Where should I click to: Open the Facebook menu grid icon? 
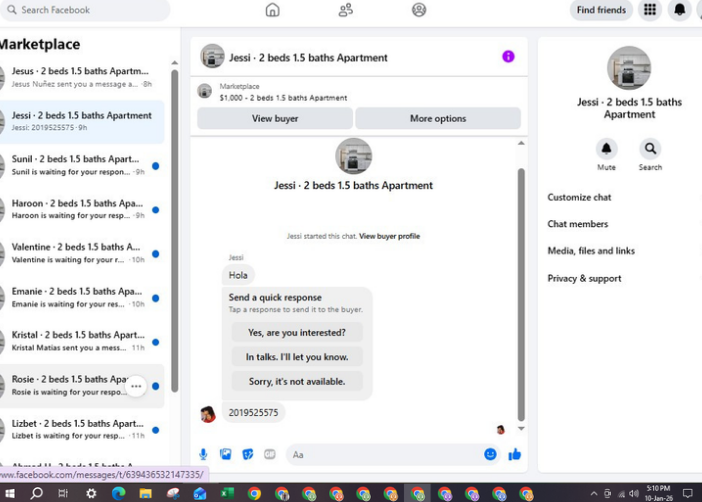coord(650,10)
